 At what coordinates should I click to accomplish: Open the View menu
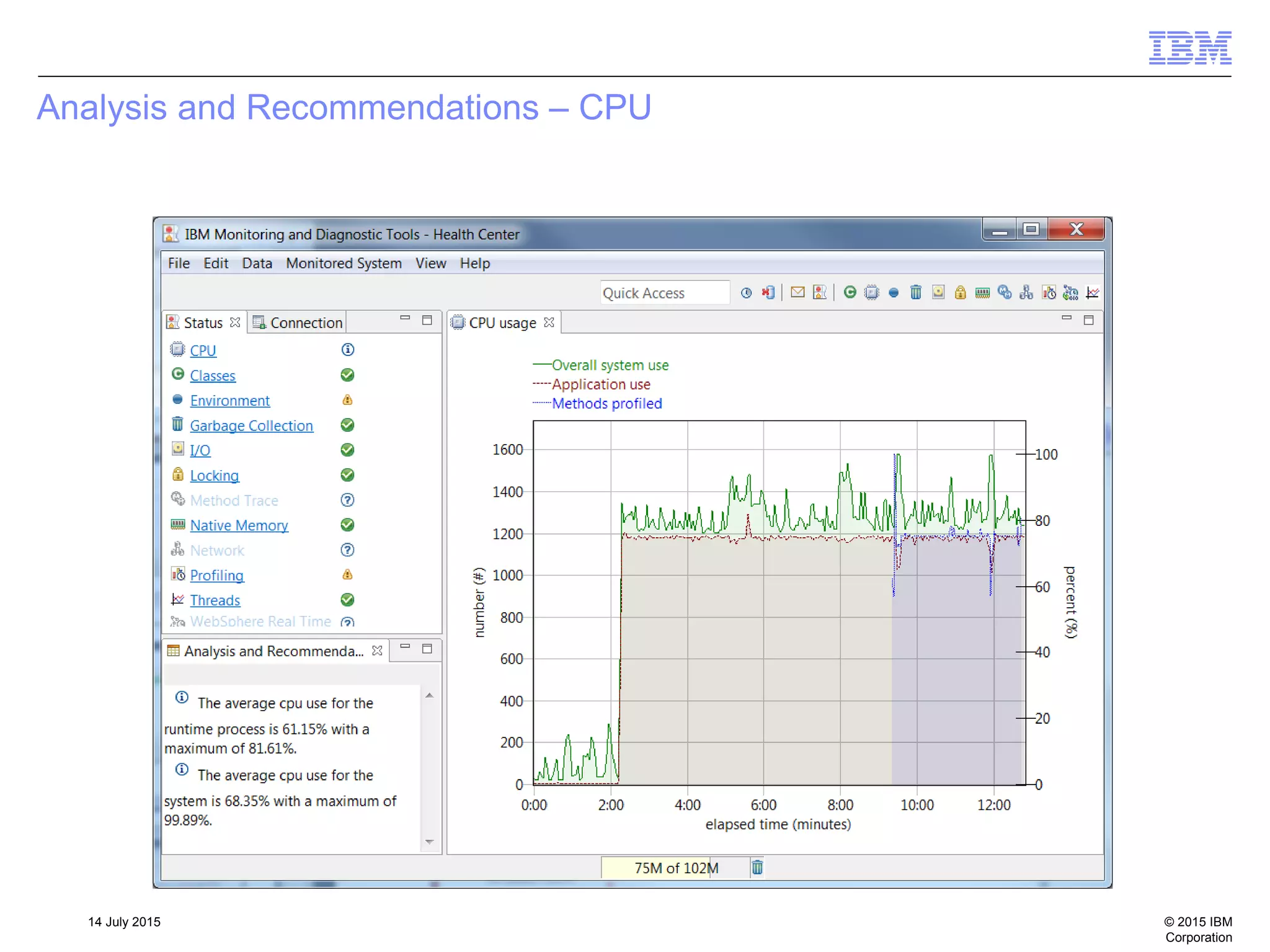click(x=431, y=264)
